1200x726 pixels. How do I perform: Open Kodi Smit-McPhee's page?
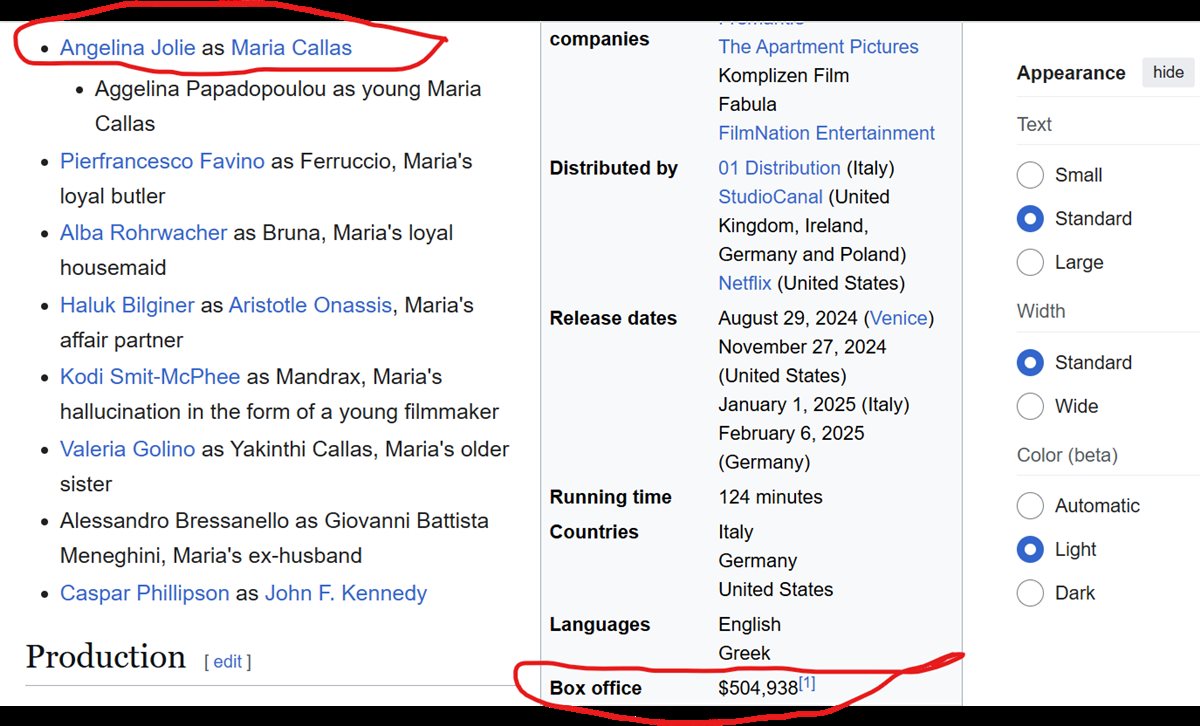point(150,377)
